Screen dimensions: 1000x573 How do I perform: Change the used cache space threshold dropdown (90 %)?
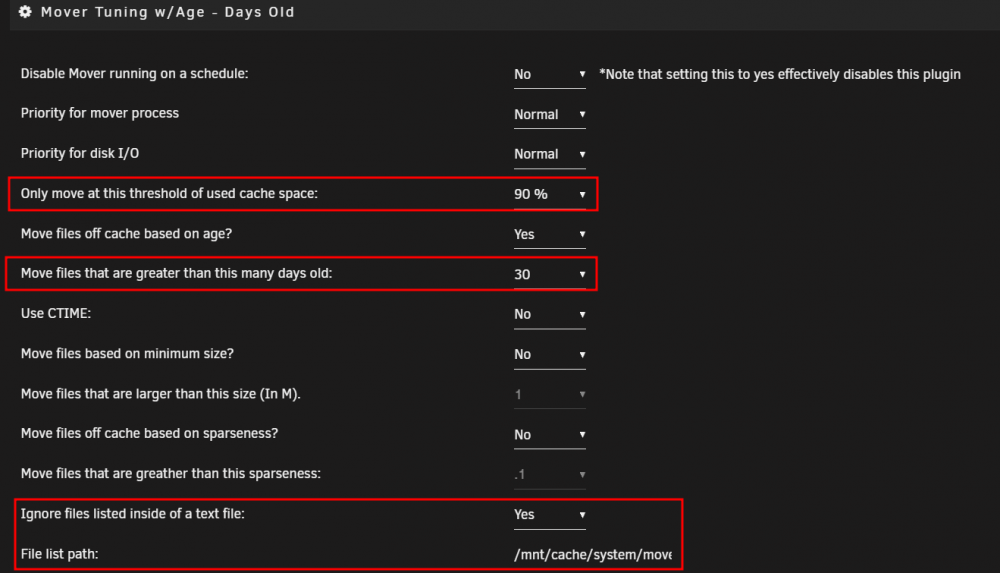pyautogui.click(x=550, y=195)
